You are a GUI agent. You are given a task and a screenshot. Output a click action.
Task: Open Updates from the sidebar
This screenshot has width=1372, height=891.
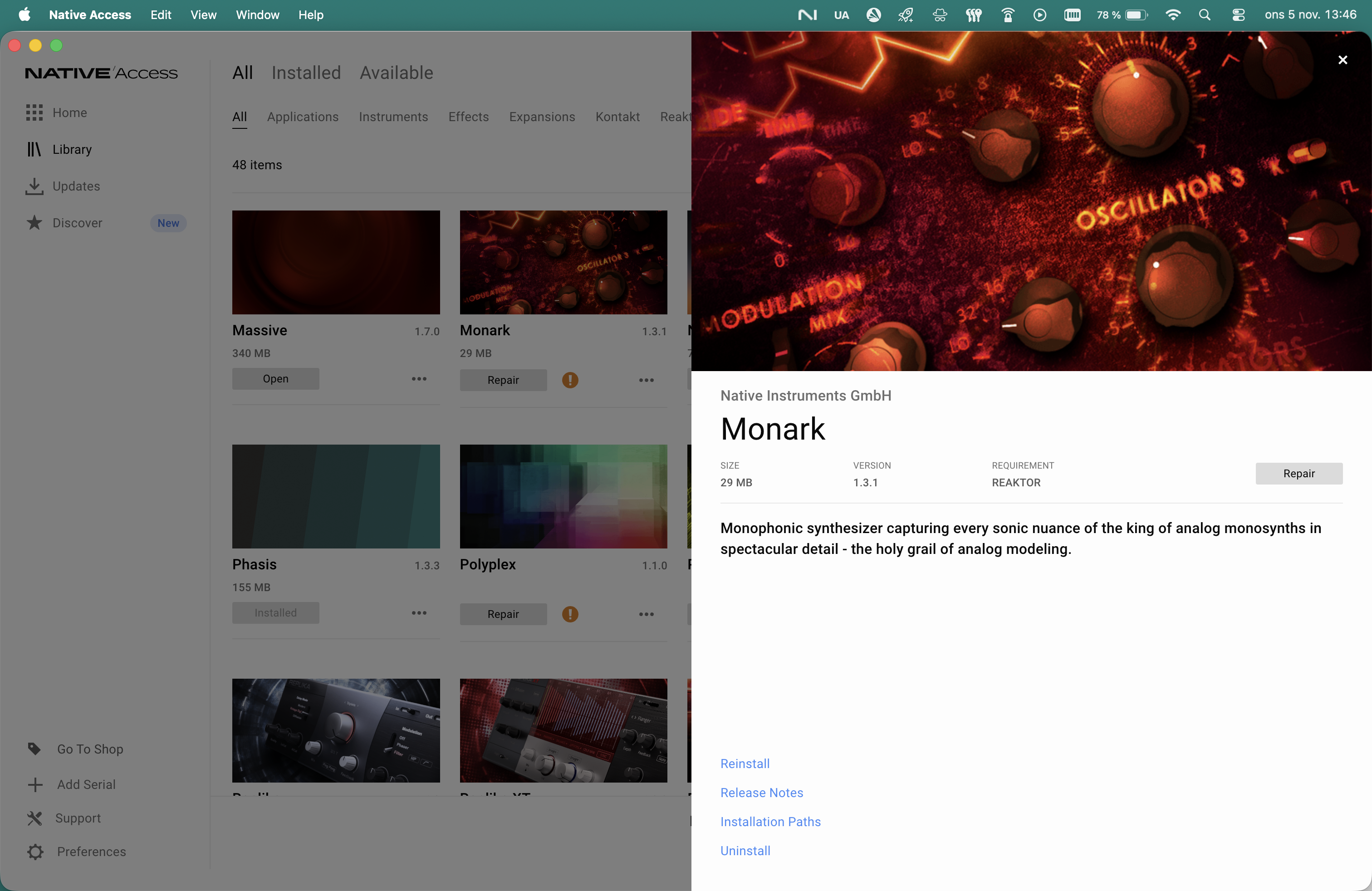(75, 186)
